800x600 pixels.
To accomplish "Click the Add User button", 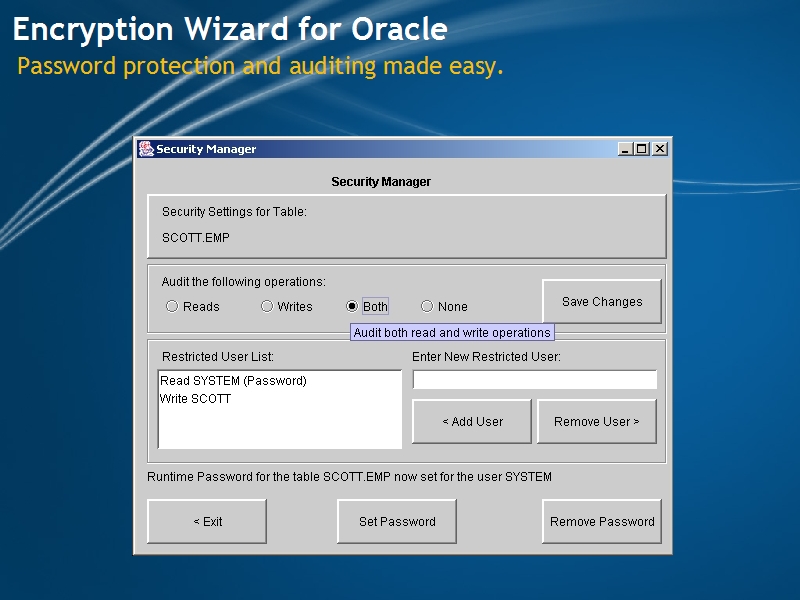I will (x=472, y=421).
